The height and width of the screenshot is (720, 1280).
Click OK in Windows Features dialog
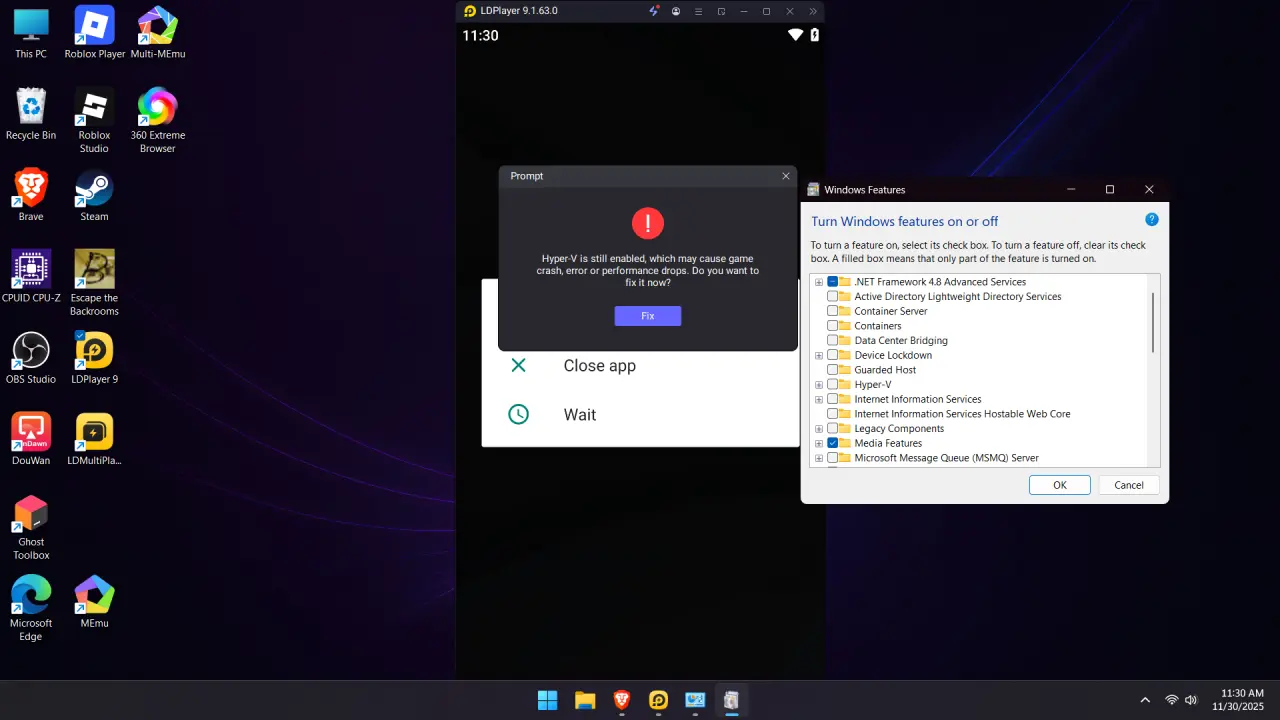pyautogui.click(x=1060, y=485)
